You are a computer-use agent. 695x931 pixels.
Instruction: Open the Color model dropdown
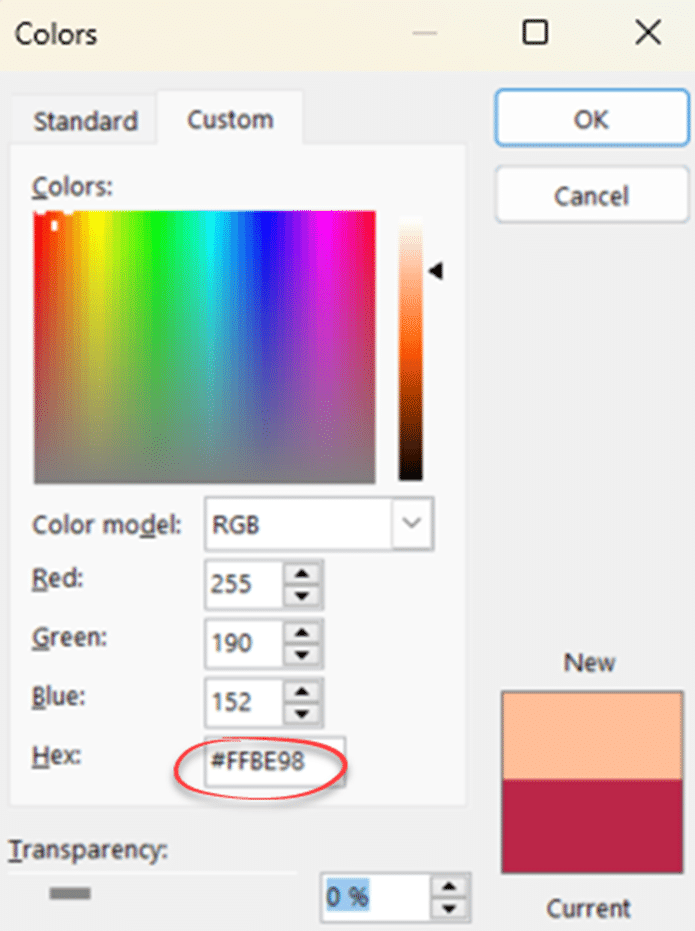412,523
